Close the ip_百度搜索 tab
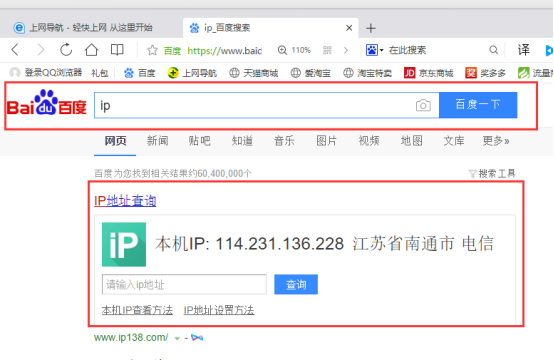 [349, 28]
